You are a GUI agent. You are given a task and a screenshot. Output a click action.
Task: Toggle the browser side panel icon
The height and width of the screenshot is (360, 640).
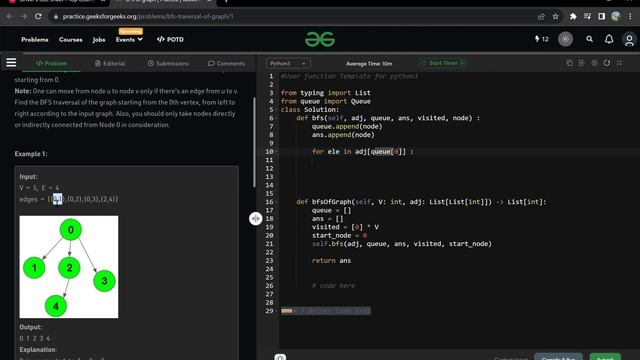click(x=602, y=16)
